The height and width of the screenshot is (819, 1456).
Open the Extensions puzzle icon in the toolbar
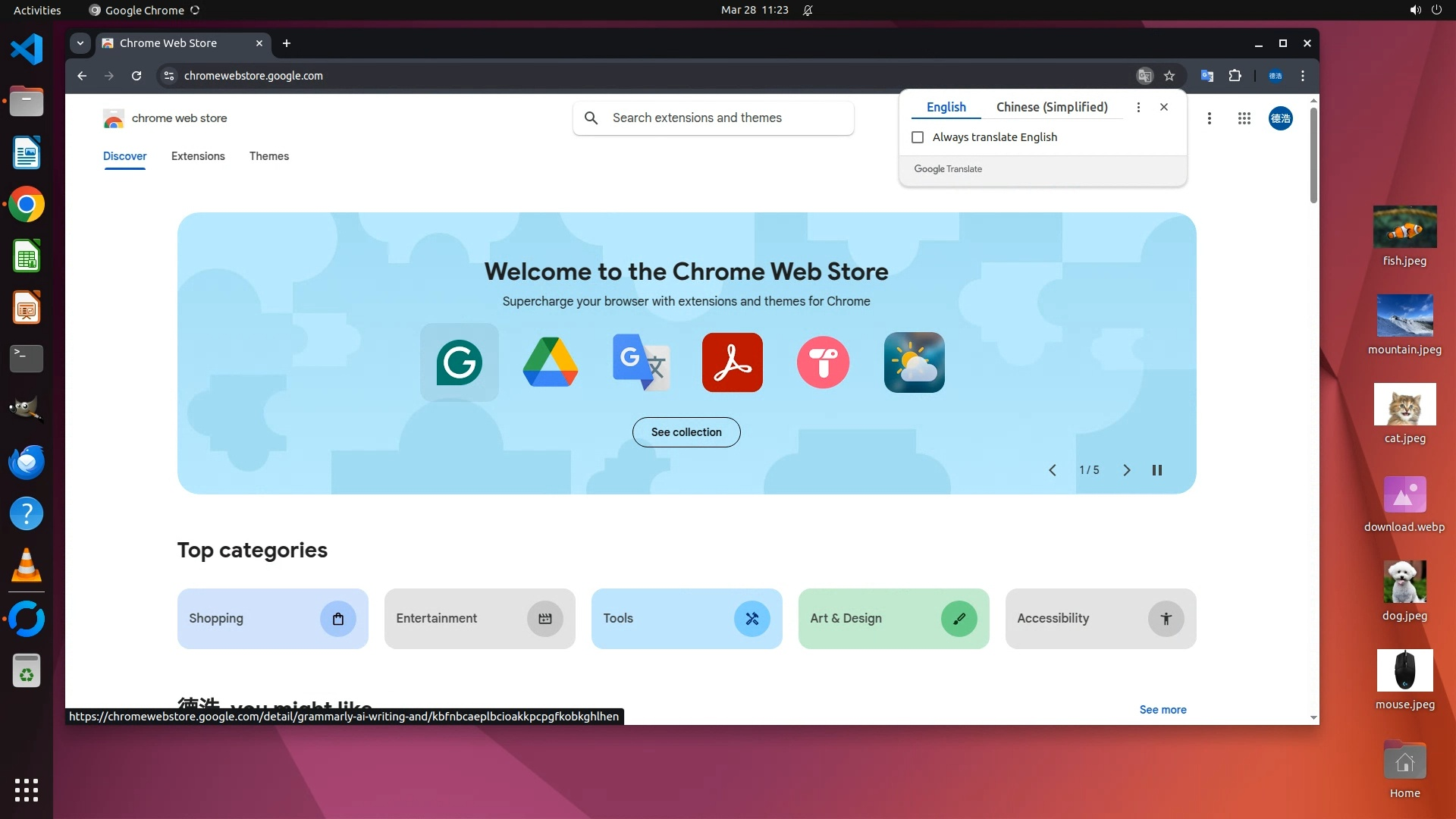pyautogui.click(x=1235, y=76)
